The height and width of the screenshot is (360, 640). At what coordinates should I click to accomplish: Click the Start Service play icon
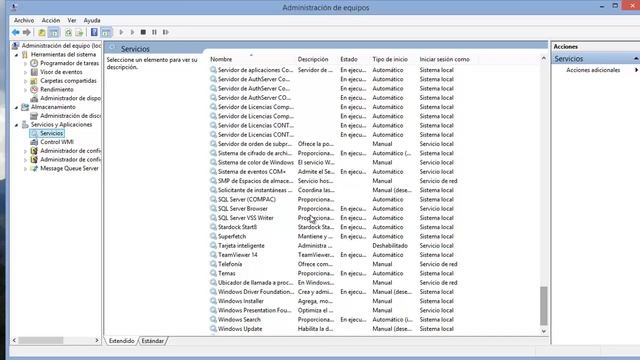coord(121,32)
